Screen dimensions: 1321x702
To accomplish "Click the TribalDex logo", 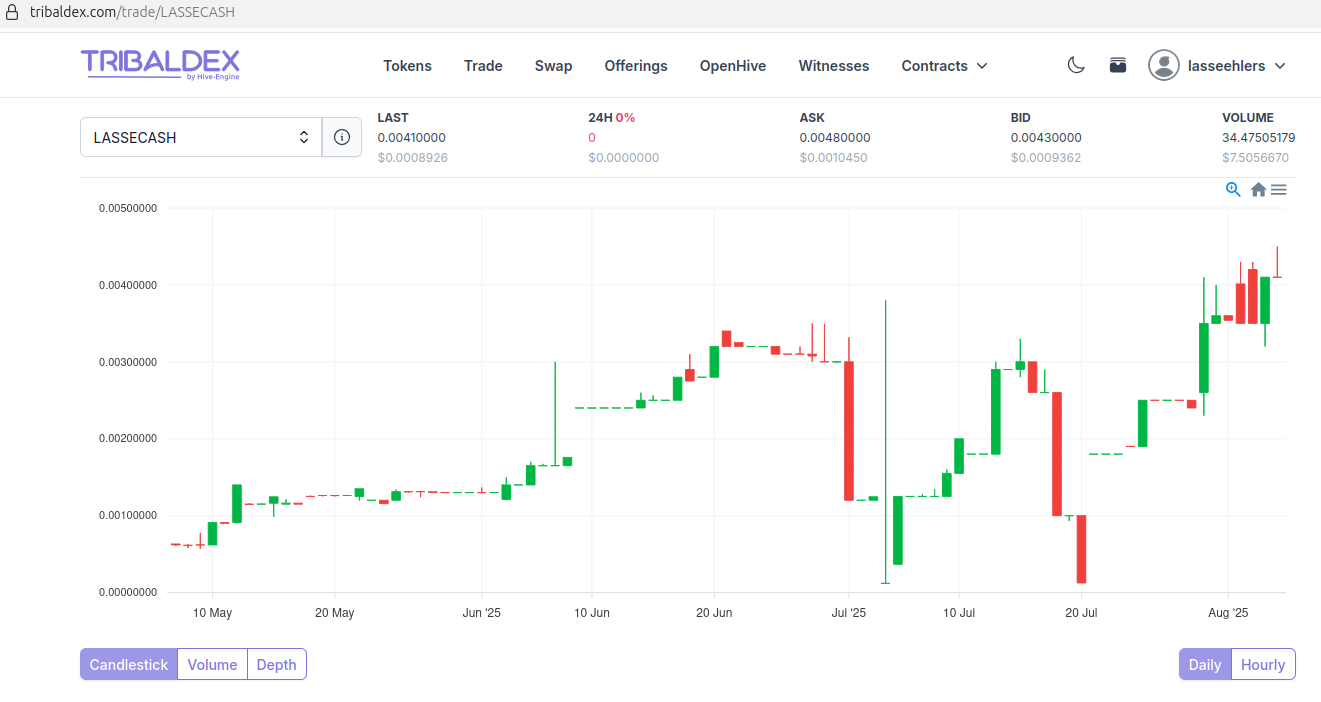I will point(160,65).
